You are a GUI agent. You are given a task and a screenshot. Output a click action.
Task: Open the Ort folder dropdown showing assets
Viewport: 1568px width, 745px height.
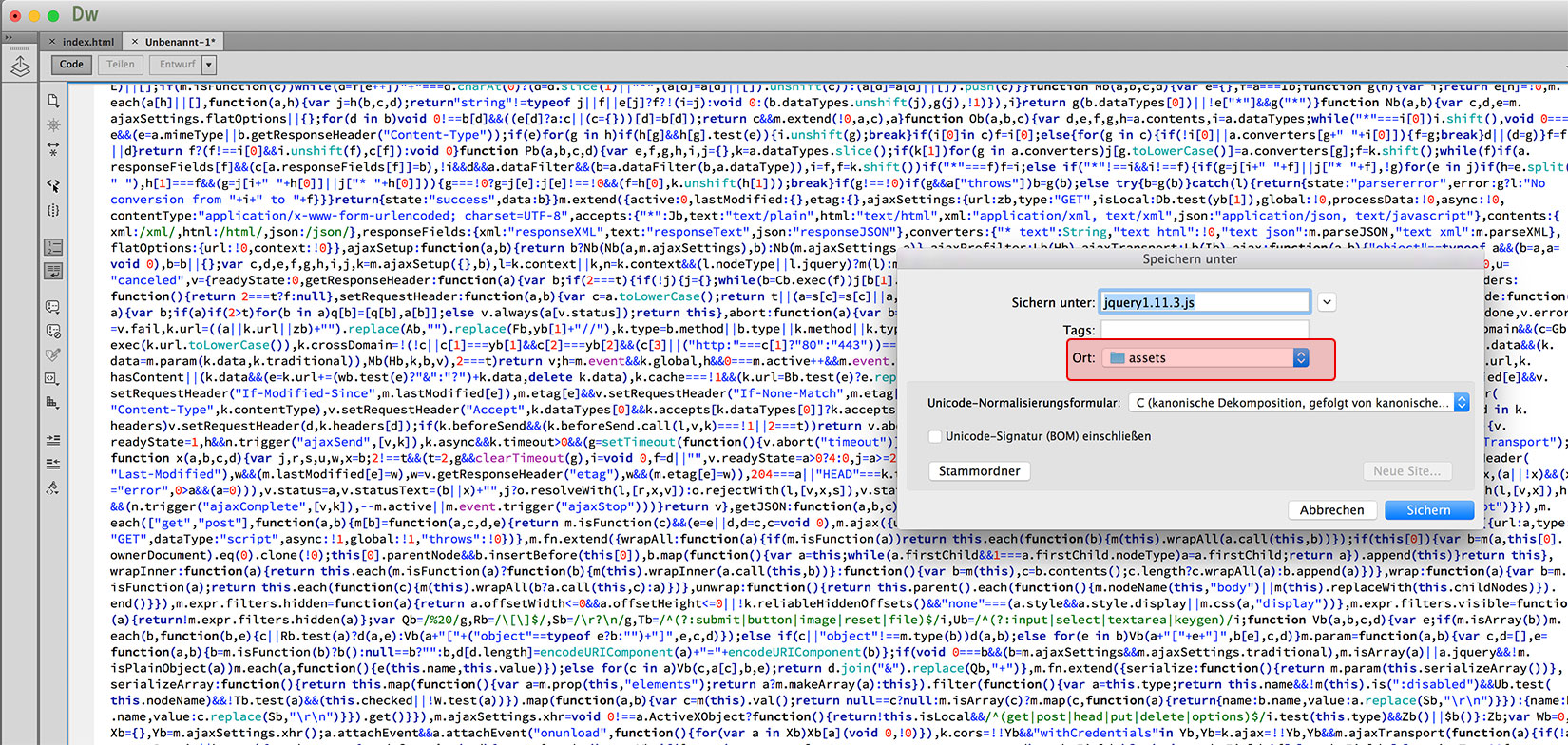click(1207, 358)
